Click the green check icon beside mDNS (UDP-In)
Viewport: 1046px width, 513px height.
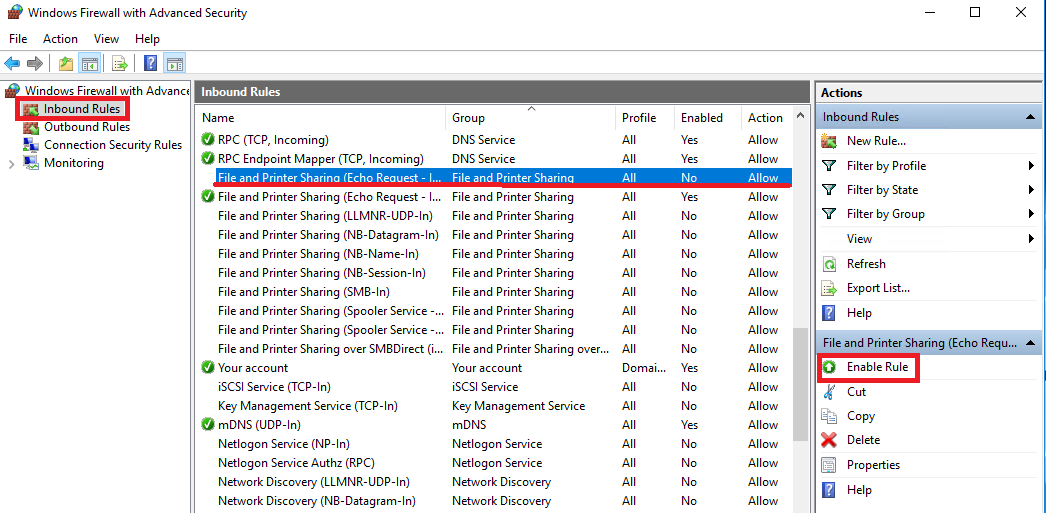click(x=208, y=425)
